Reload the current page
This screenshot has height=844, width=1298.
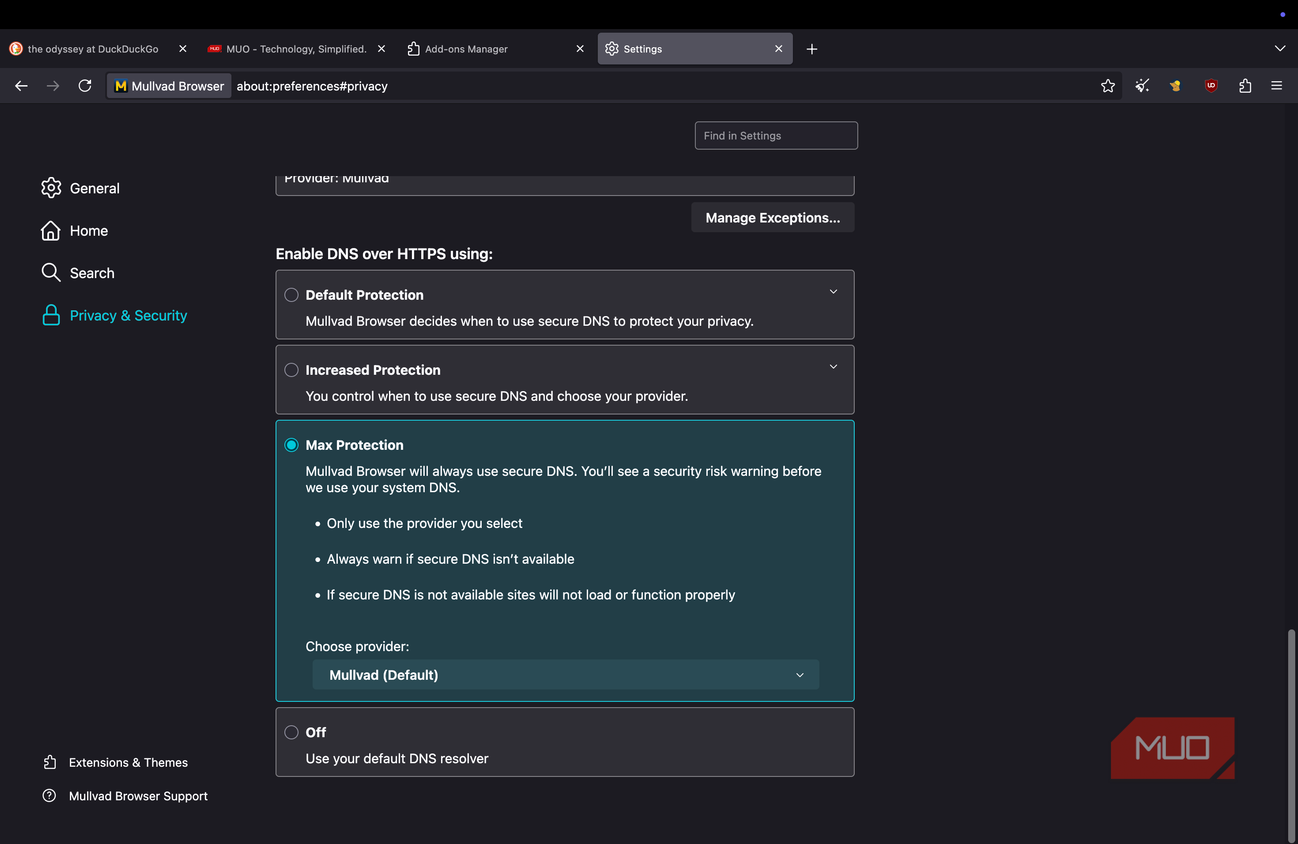tap(85, 86)
